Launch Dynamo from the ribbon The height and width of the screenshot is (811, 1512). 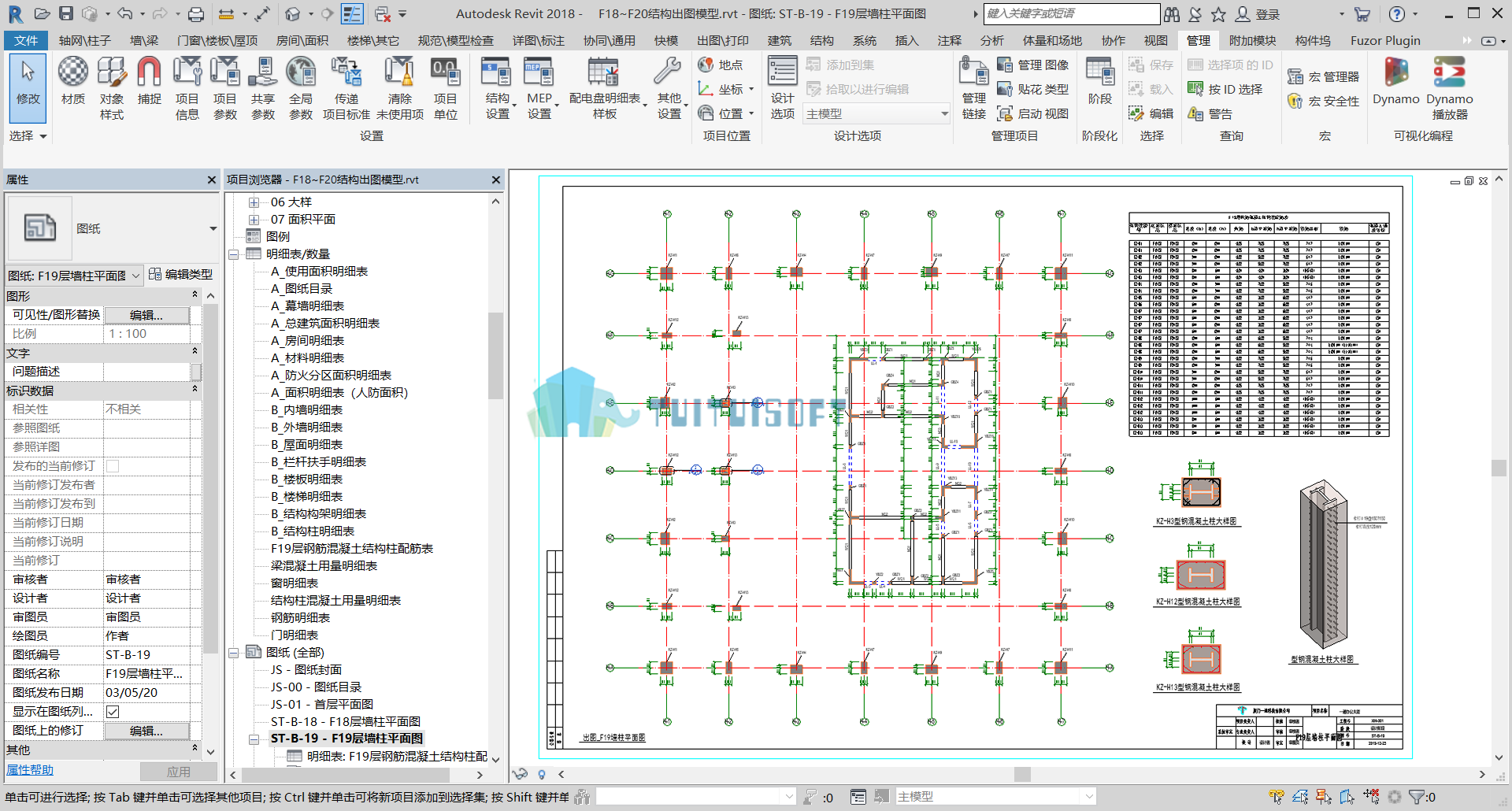(1395, 81)
